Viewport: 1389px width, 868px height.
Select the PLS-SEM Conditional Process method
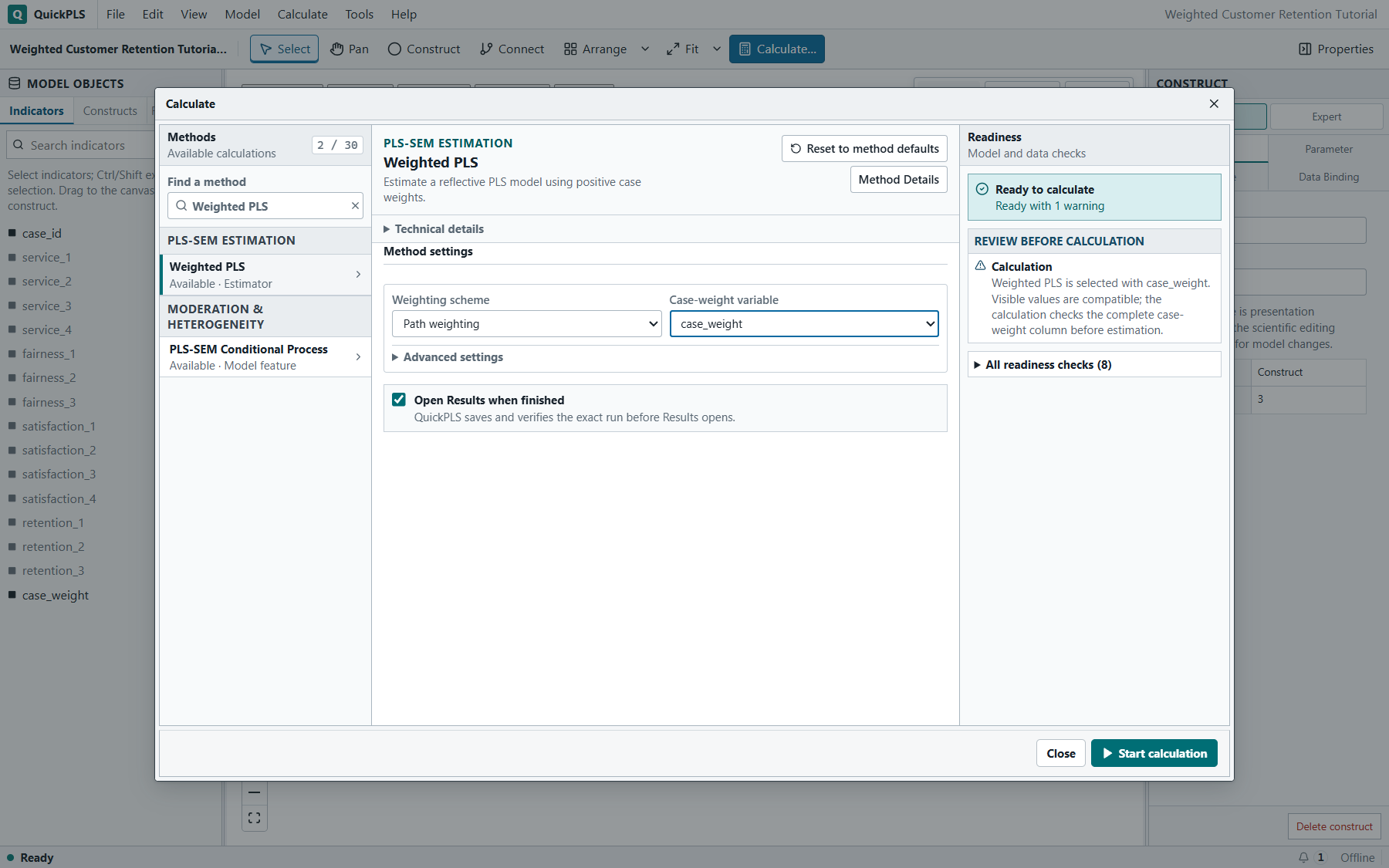pyautogui.click(x=265, y=357)
